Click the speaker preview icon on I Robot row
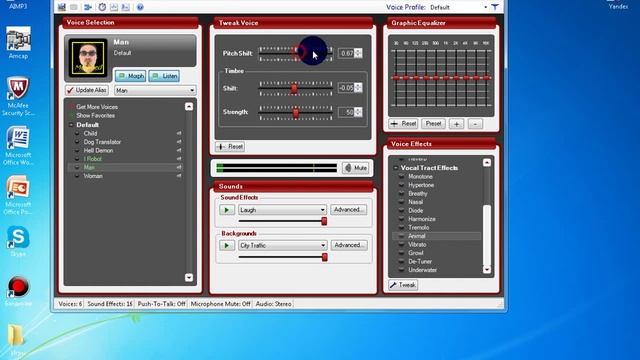Viewport: 640px width, 360px height. click(179, 159)
